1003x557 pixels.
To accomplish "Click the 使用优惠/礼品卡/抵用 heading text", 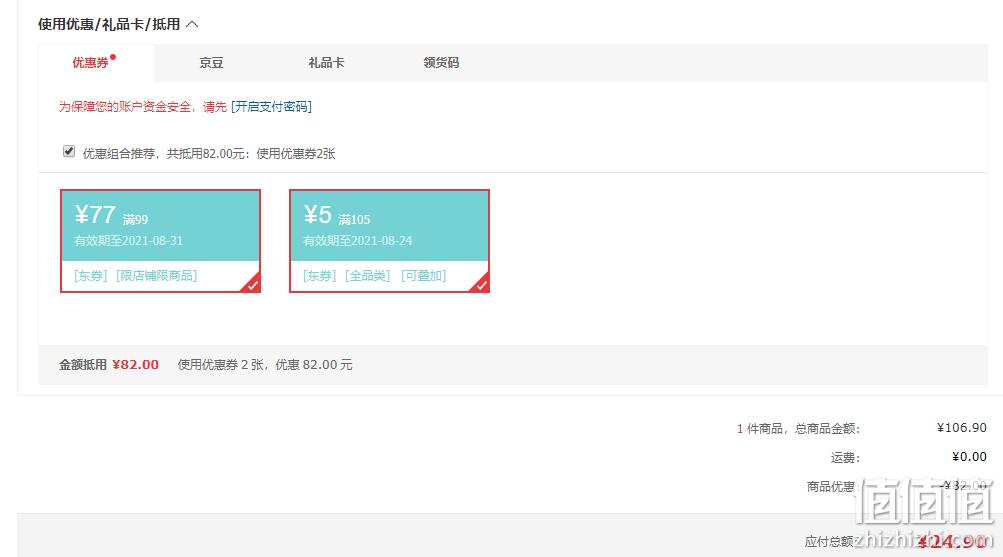I will tap(109, 24).
